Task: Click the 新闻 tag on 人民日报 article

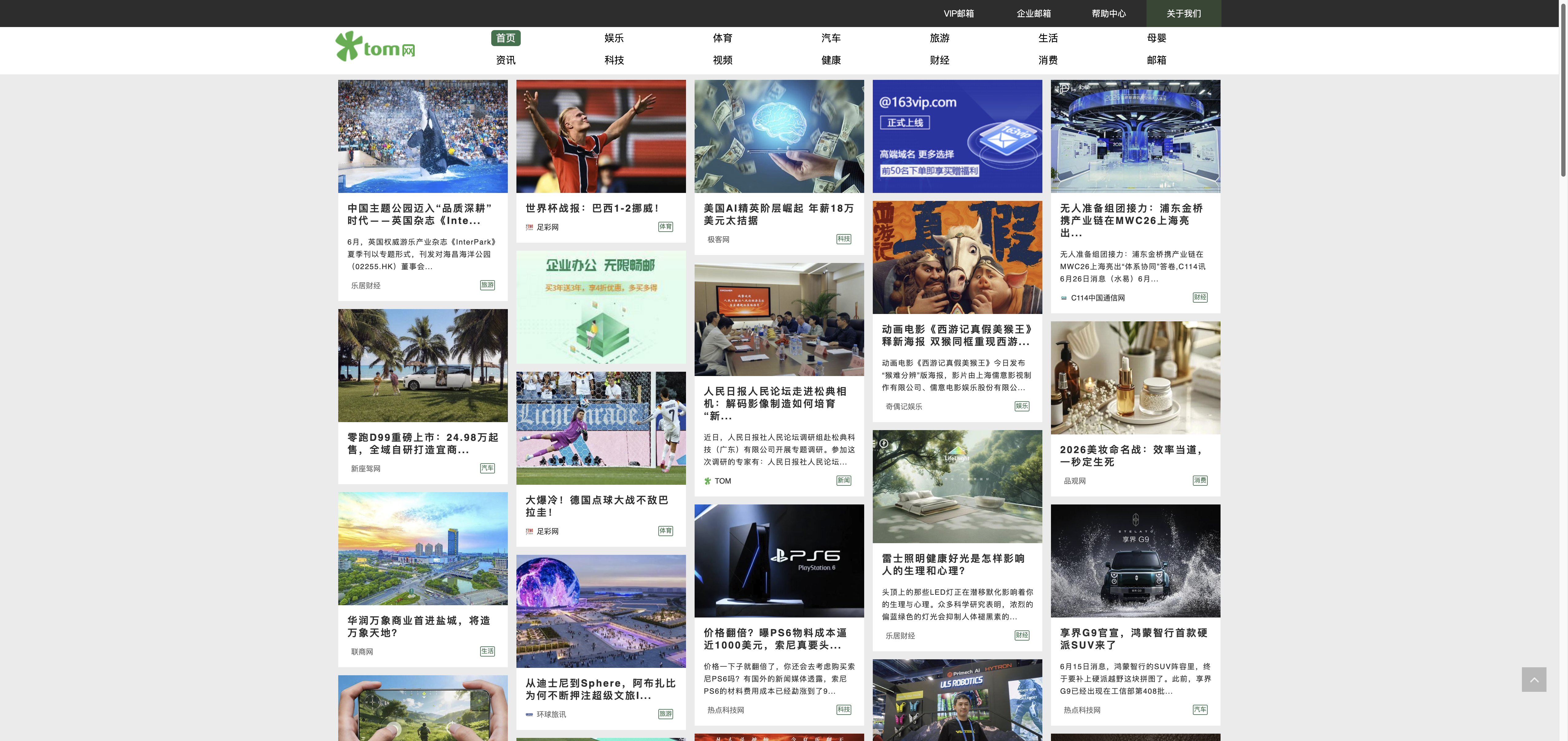Action: coord(844,480)
